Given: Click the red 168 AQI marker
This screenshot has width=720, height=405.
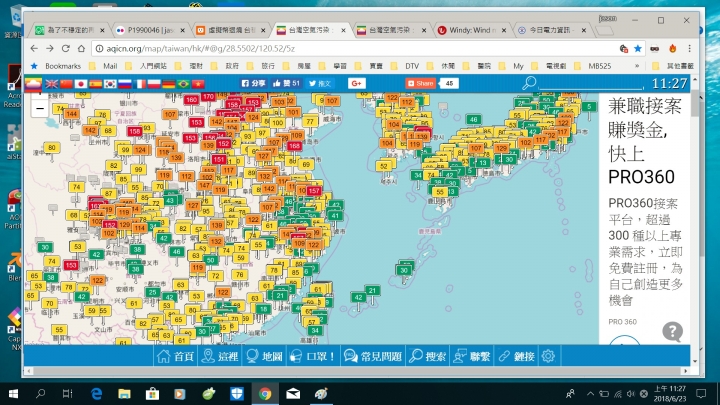Looking at the screenshot, I should pyautogui.click(x=294, y=146).
